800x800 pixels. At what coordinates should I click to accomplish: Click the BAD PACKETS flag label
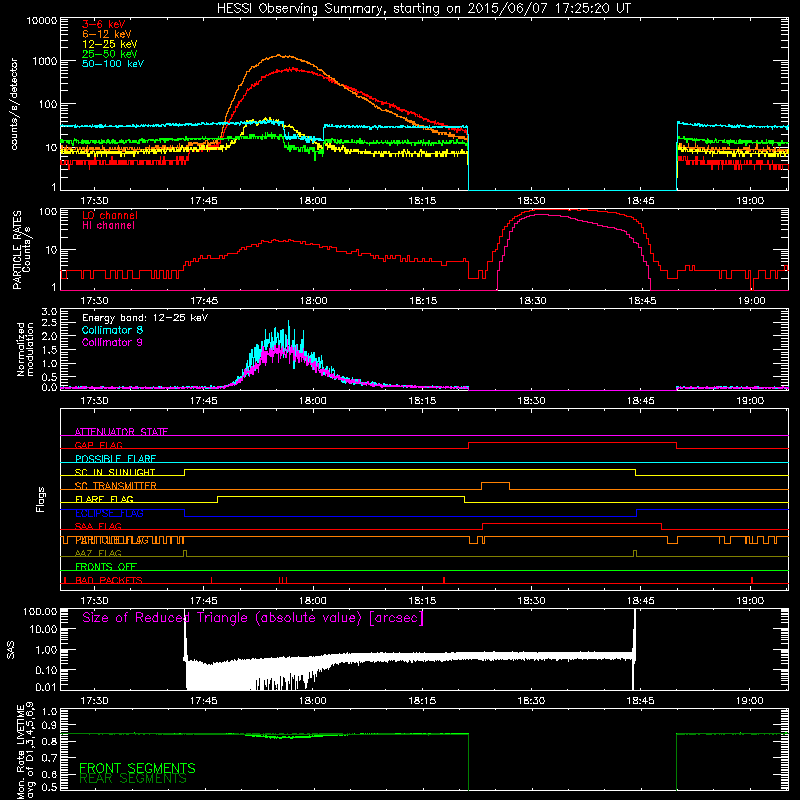(x=109, y=580)
